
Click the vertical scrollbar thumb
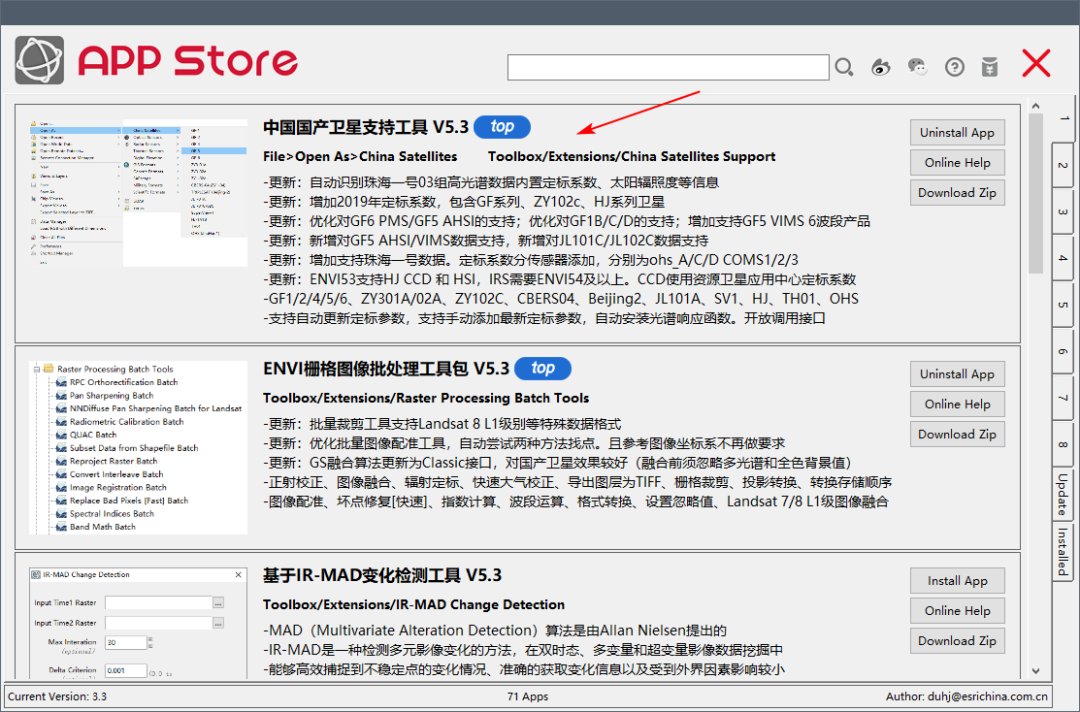tap(1035, 194)
